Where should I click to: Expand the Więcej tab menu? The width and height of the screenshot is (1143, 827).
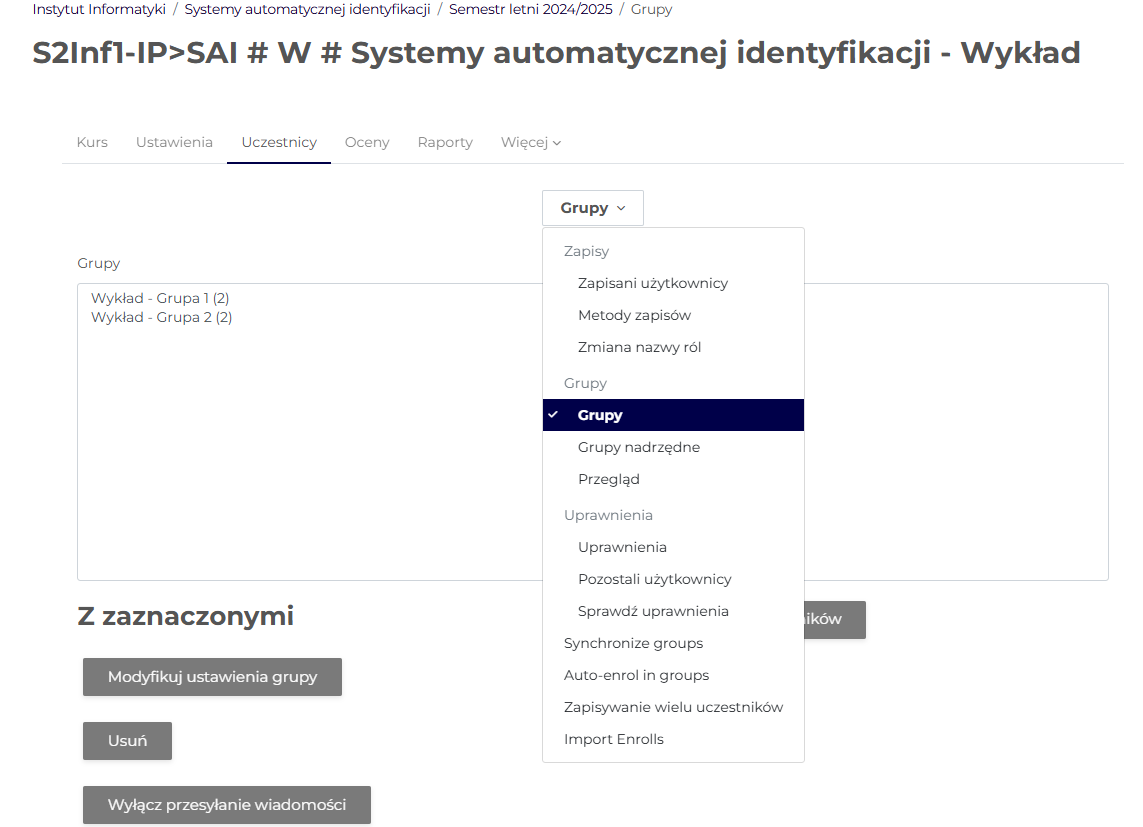(x=530, y=142)
